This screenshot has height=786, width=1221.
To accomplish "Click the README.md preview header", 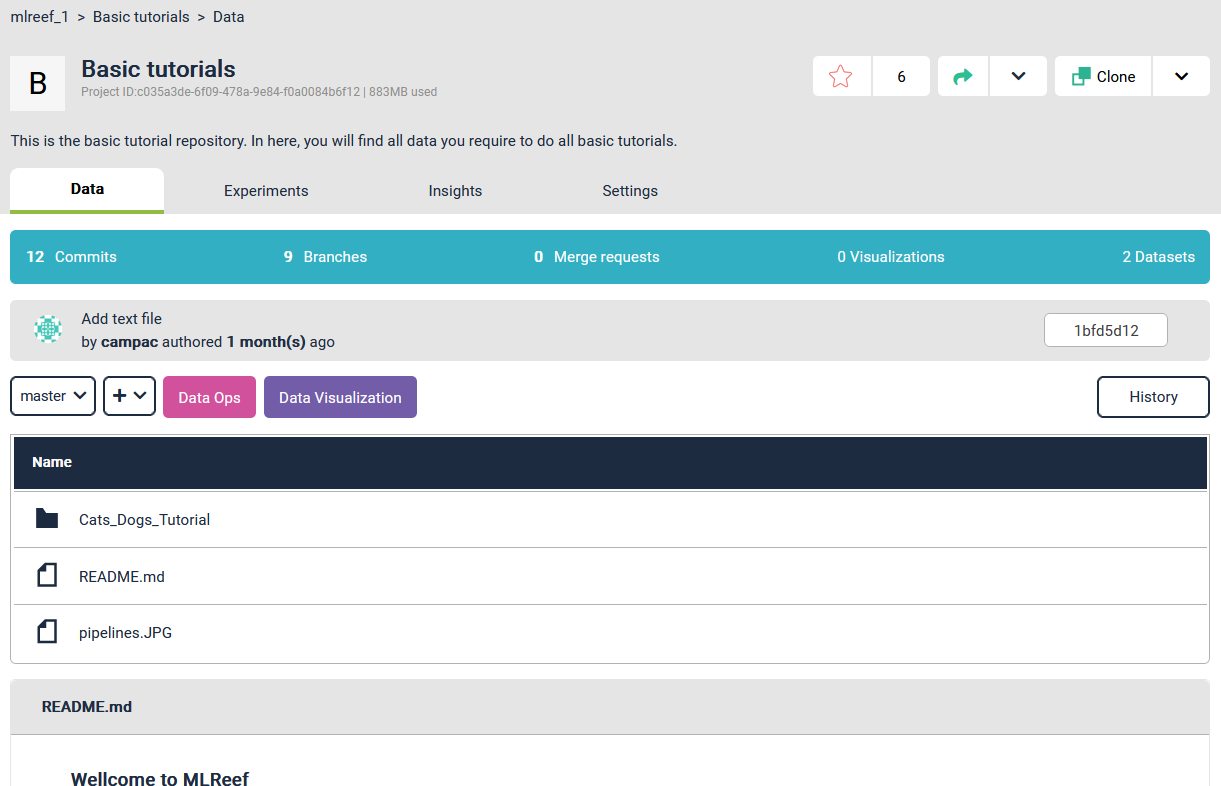I will point(87,707).
